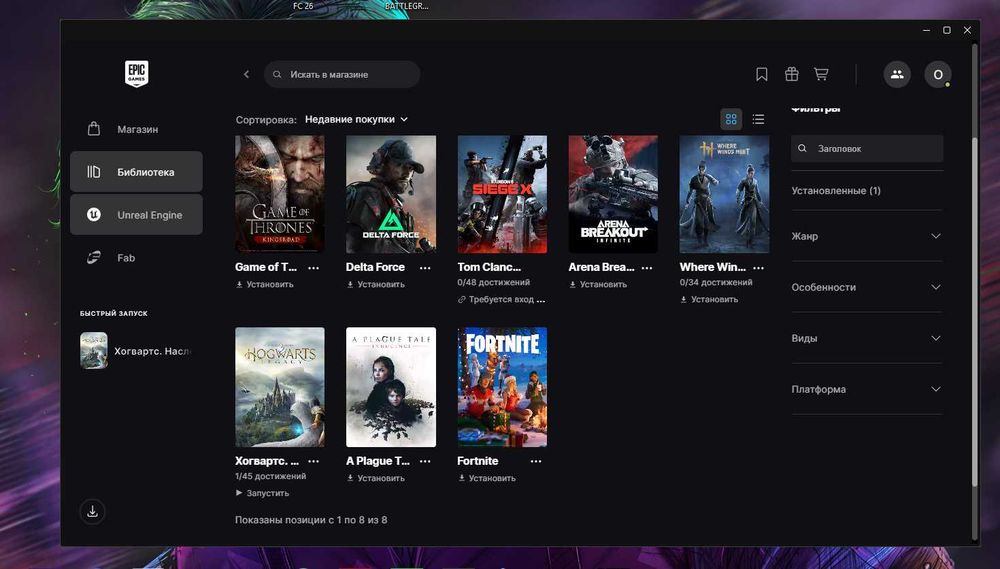Open Fortnite options menu
The image size is (1000, 569).
click(x=536, y=461)
